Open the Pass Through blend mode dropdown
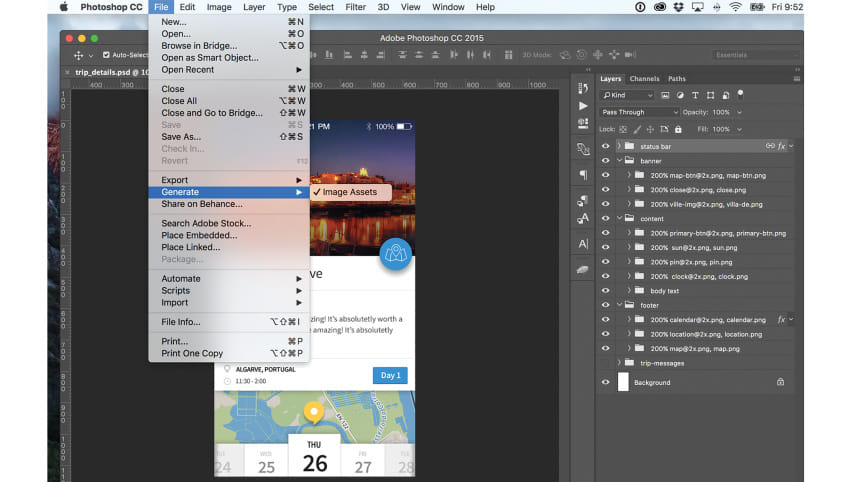Viewport: 857px width, 482px height. tap(640, 112)
